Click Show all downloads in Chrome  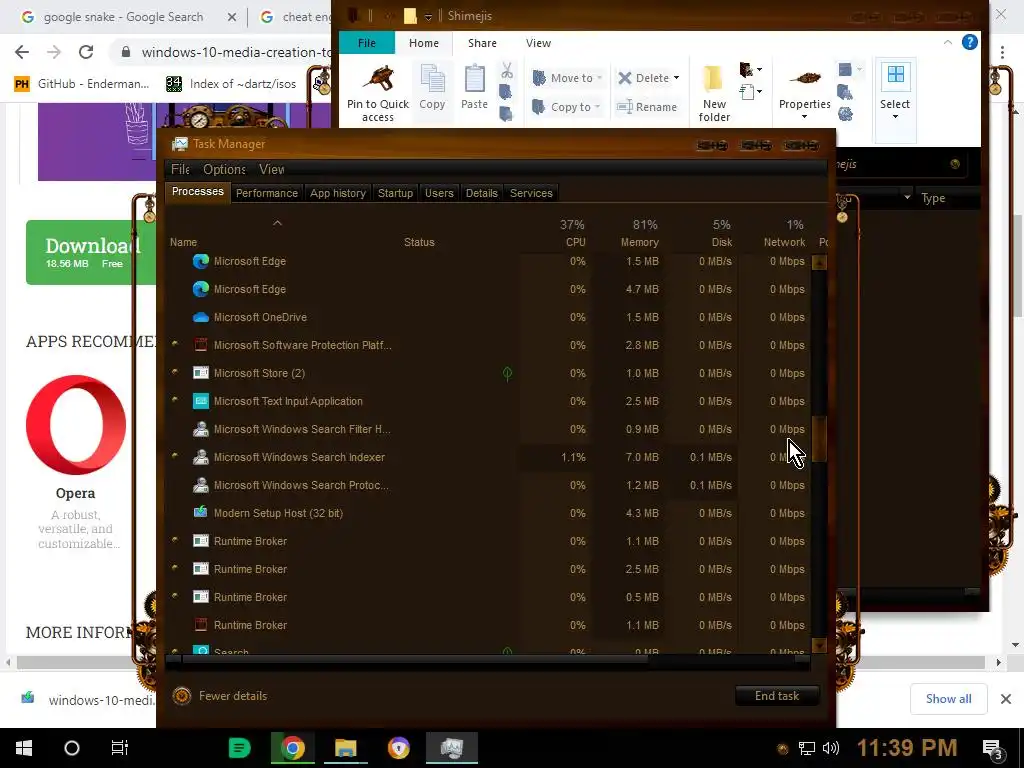pos(948,699)
